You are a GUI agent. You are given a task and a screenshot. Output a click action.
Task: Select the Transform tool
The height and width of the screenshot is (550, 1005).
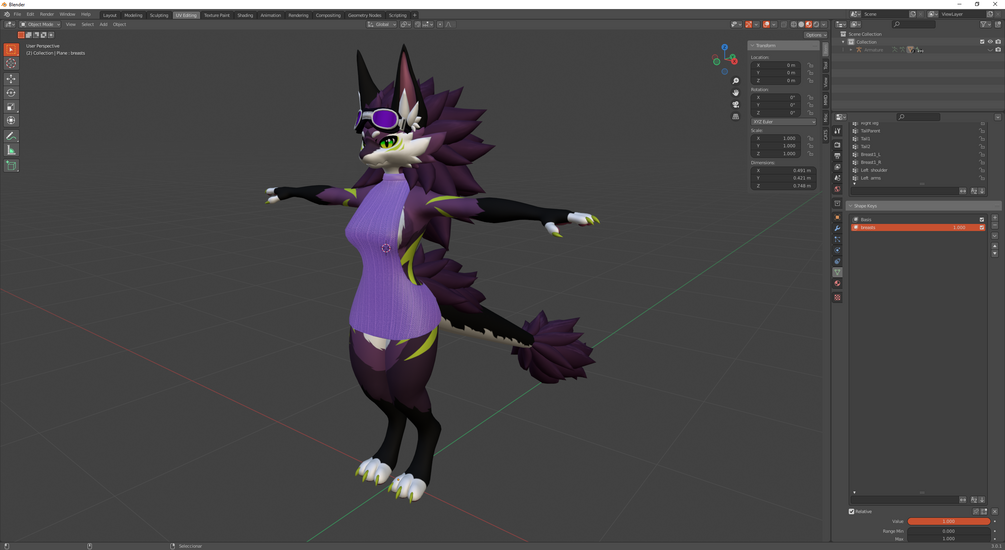(11, 121)
